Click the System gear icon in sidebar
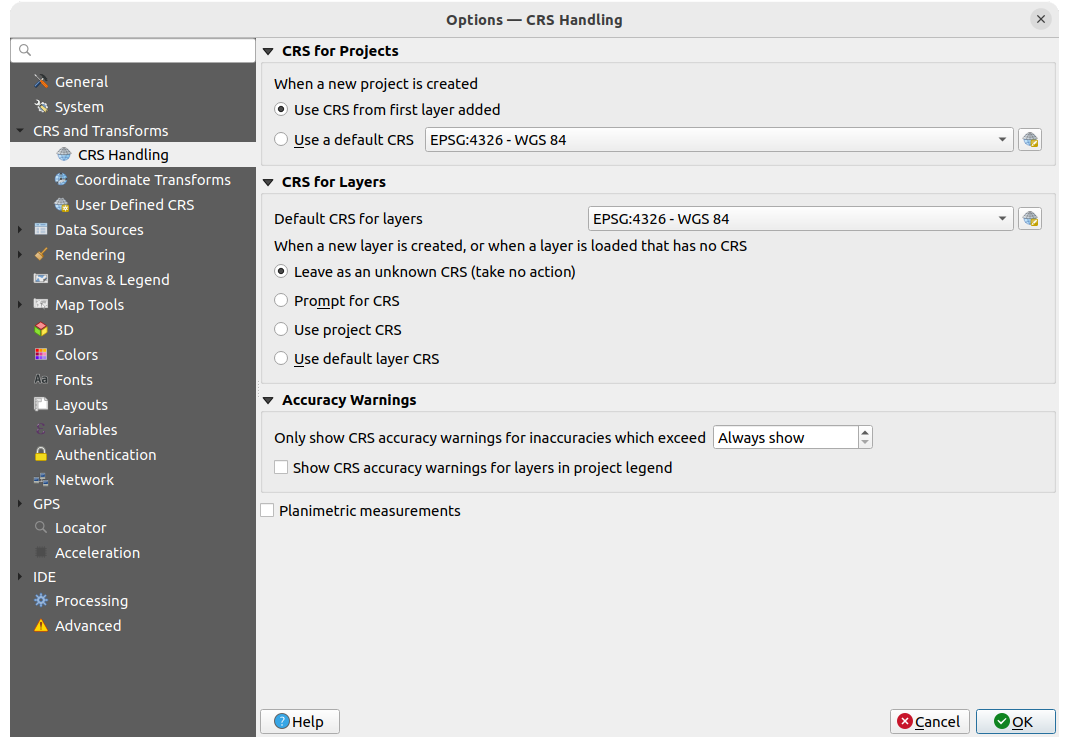The width and height of the screenshot is (1069, 747). (41, 107)
